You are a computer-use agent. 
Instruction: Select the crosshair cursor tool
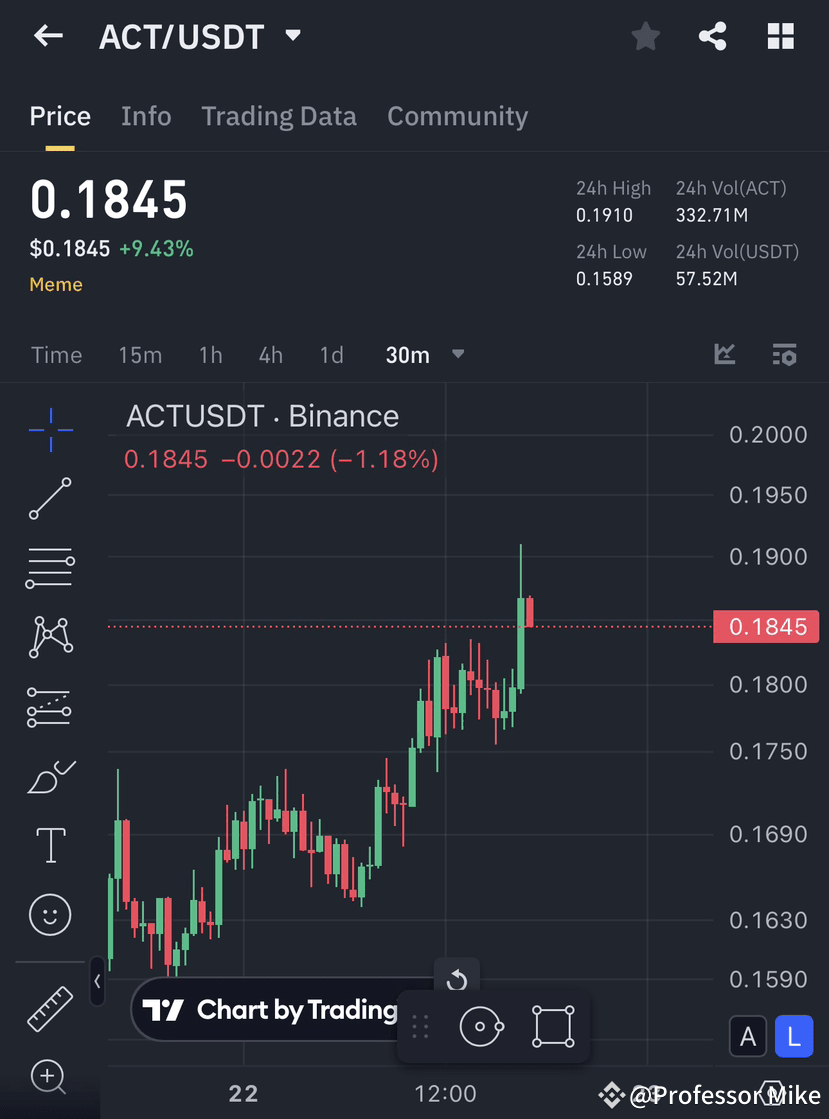[50, 429]
